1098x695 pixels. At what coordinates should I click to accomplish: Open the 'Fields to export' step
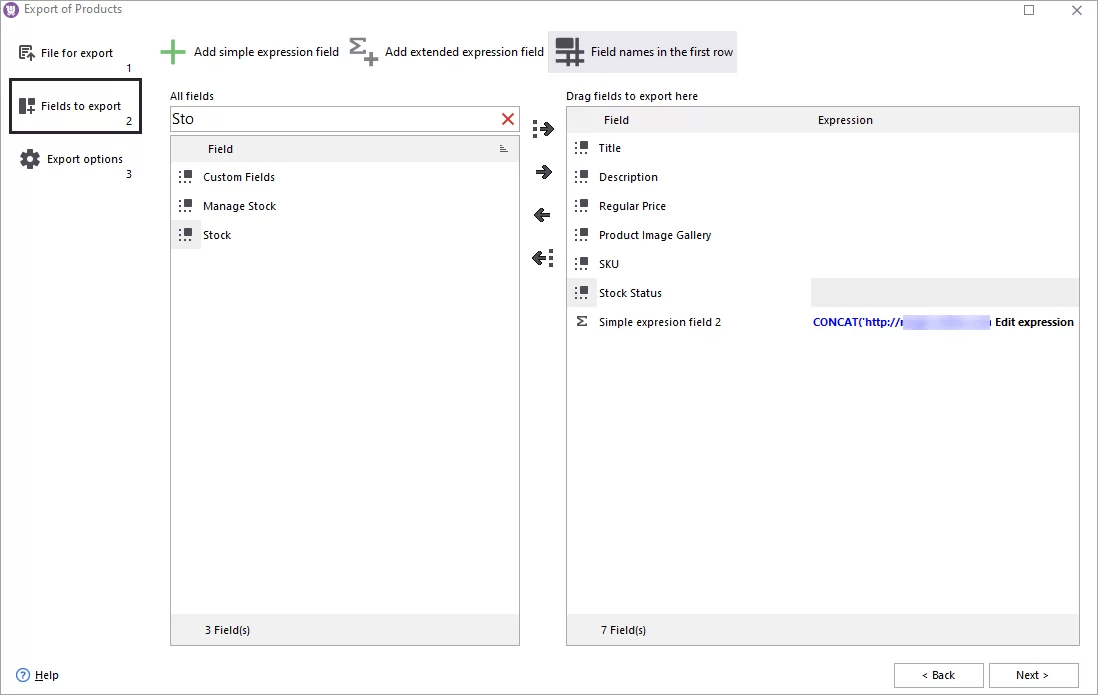pos(75,105)
